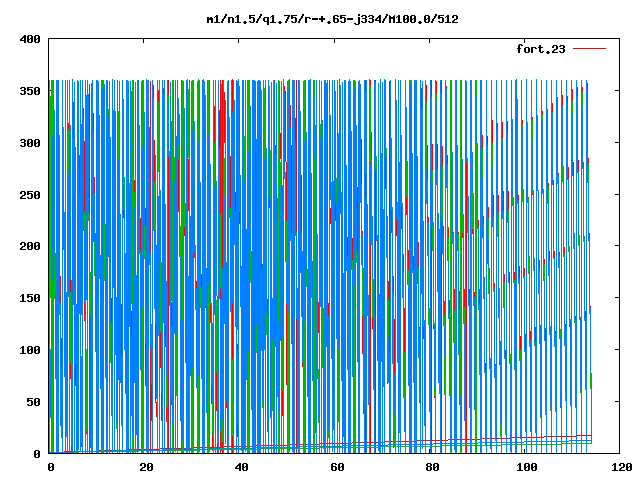Click the y-axis label 150
This screenshot has width=640, height=480.
coord(30,298)
